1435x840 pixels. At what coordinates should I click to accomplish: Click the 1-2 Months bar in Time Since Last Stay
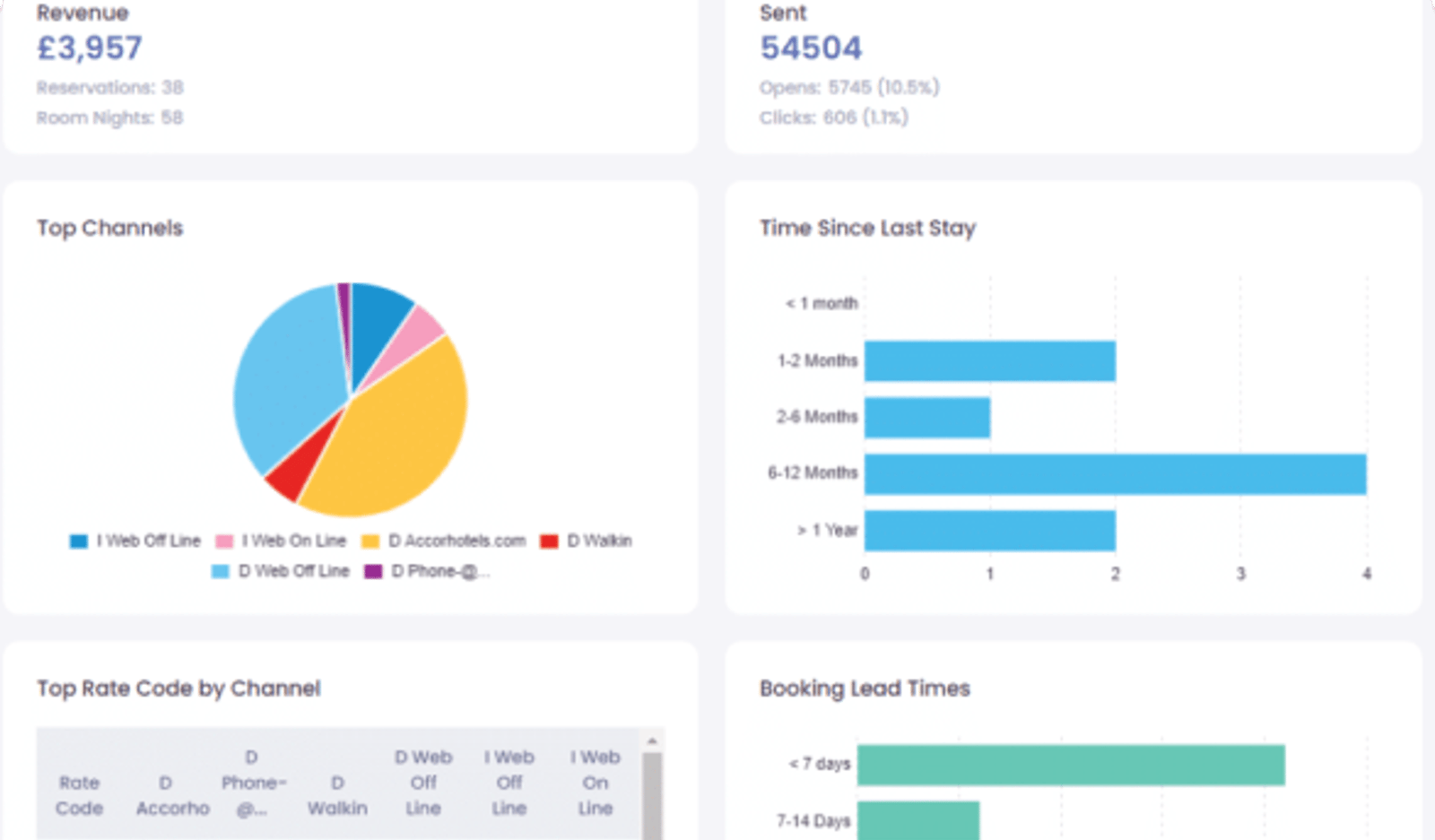[x=990, y=361]
